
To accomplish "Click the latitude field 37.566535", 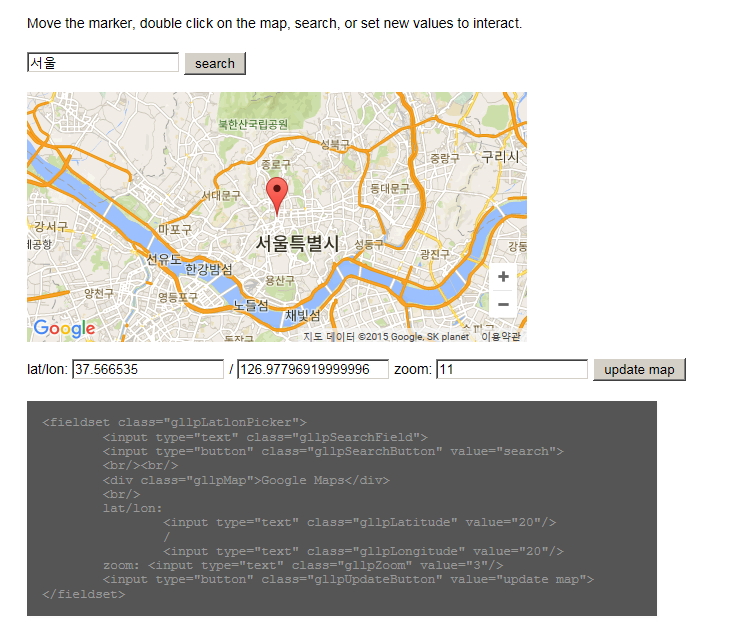I will [x=148, y=369].
